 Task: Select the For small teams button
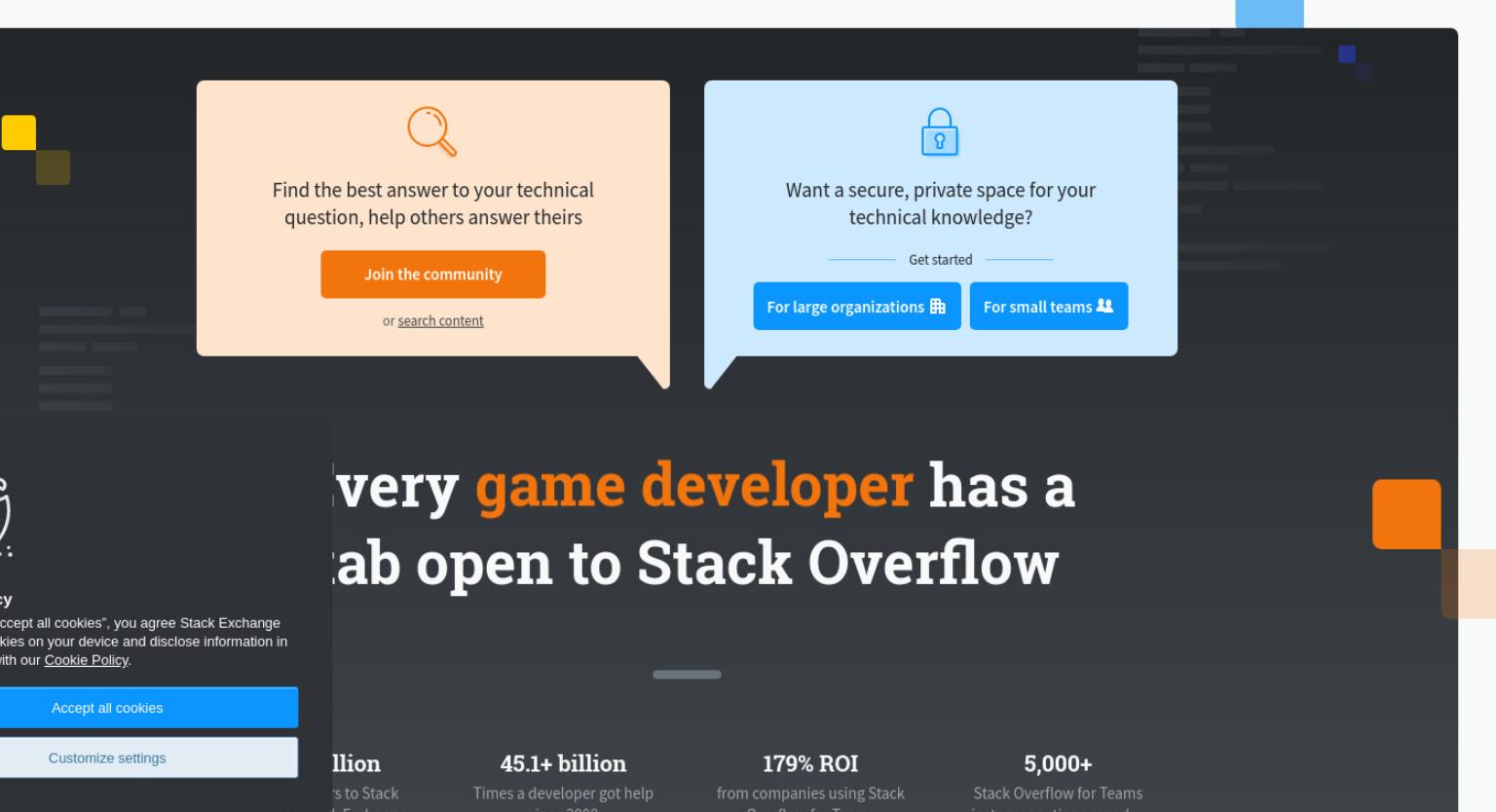point(1049,307)
